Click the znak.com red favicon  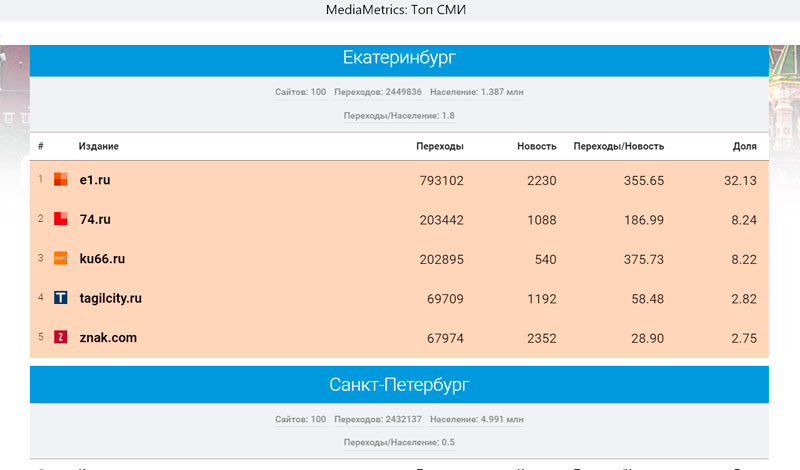pyautogui.click(x=61, y=337)
